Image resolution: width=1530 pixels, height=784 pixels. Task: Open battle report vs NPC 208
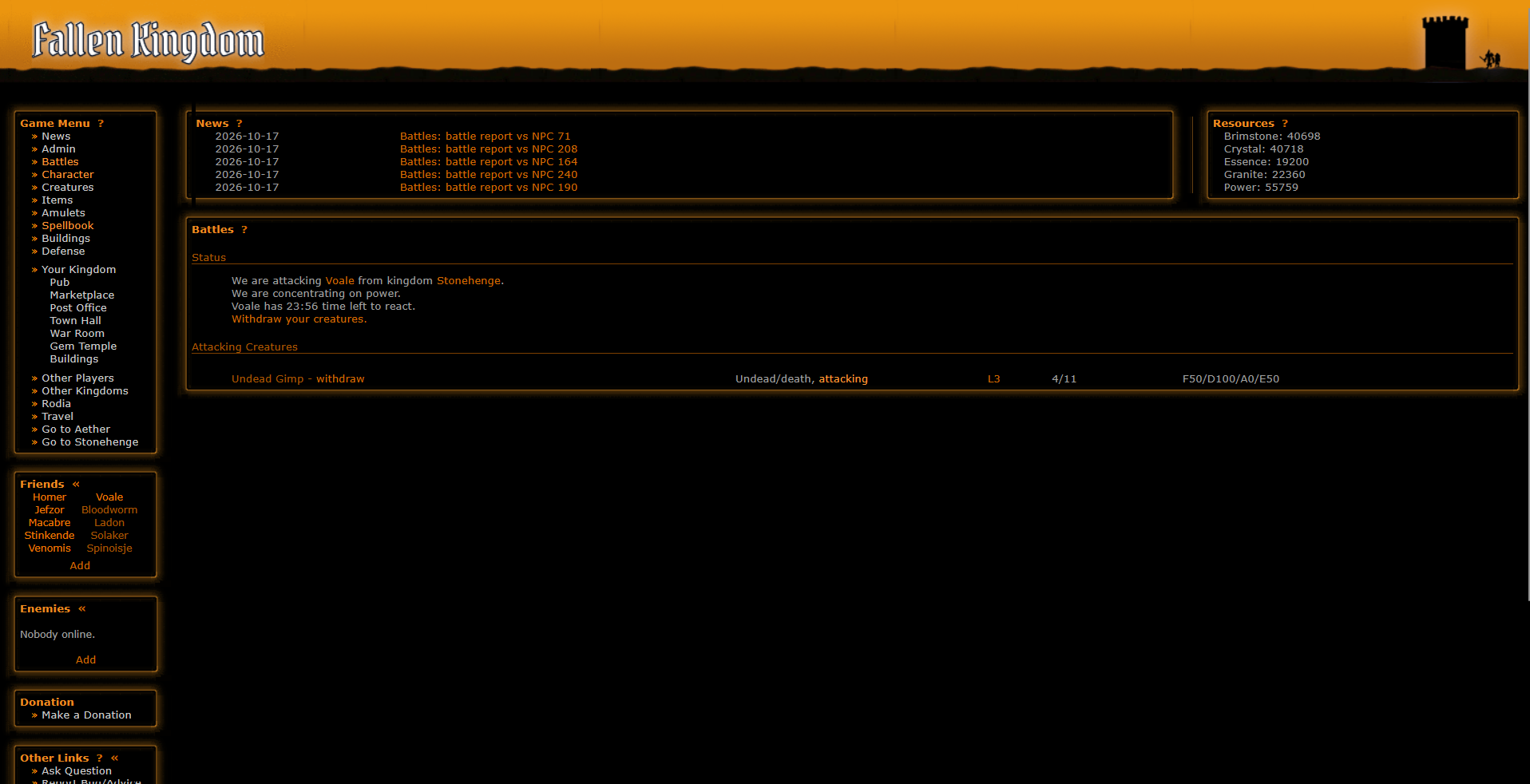click(489, 149)
